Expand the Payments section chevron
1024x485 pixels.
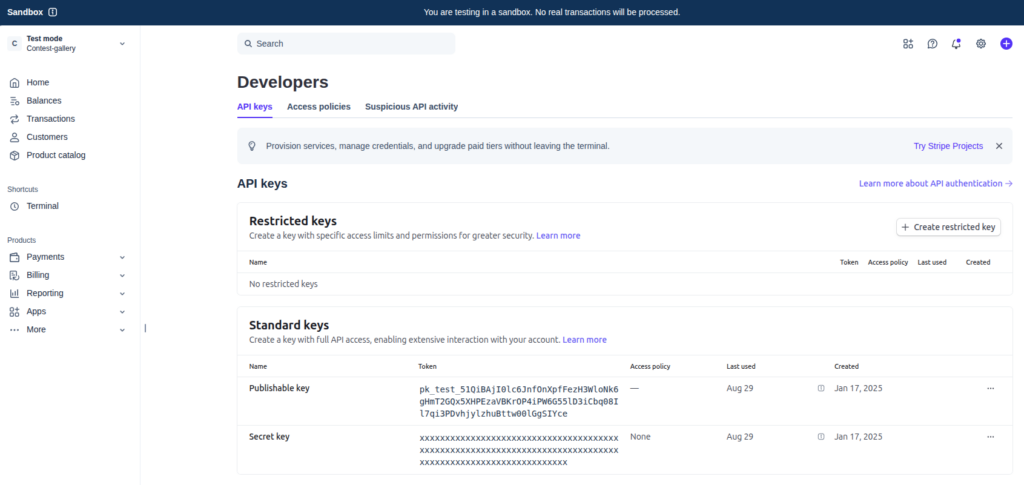[x=122, y=257]
